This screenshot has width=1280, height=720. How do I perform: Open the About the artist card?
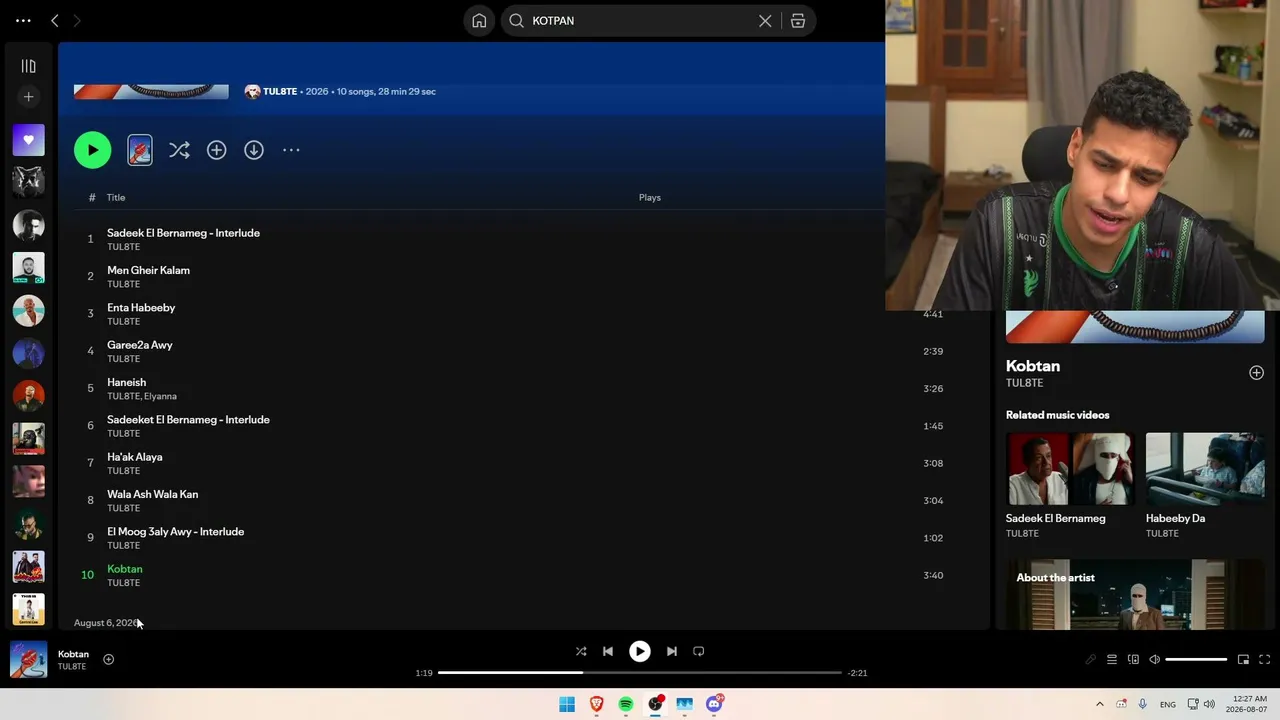click(1135, 595)
